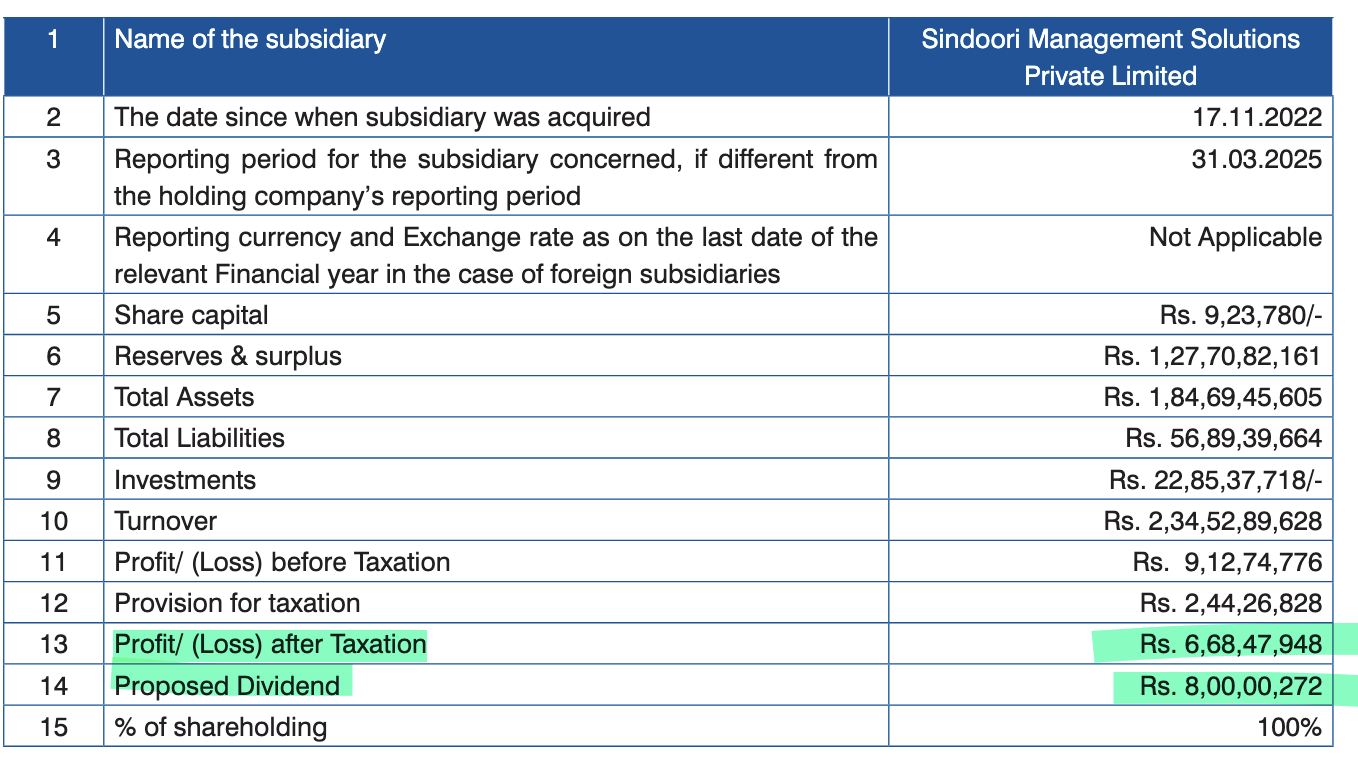This screenshot has height=764, width=1358.
Task: Click the 'Name of the subsidiary' header cell
Action: click(x=250, y=40)
